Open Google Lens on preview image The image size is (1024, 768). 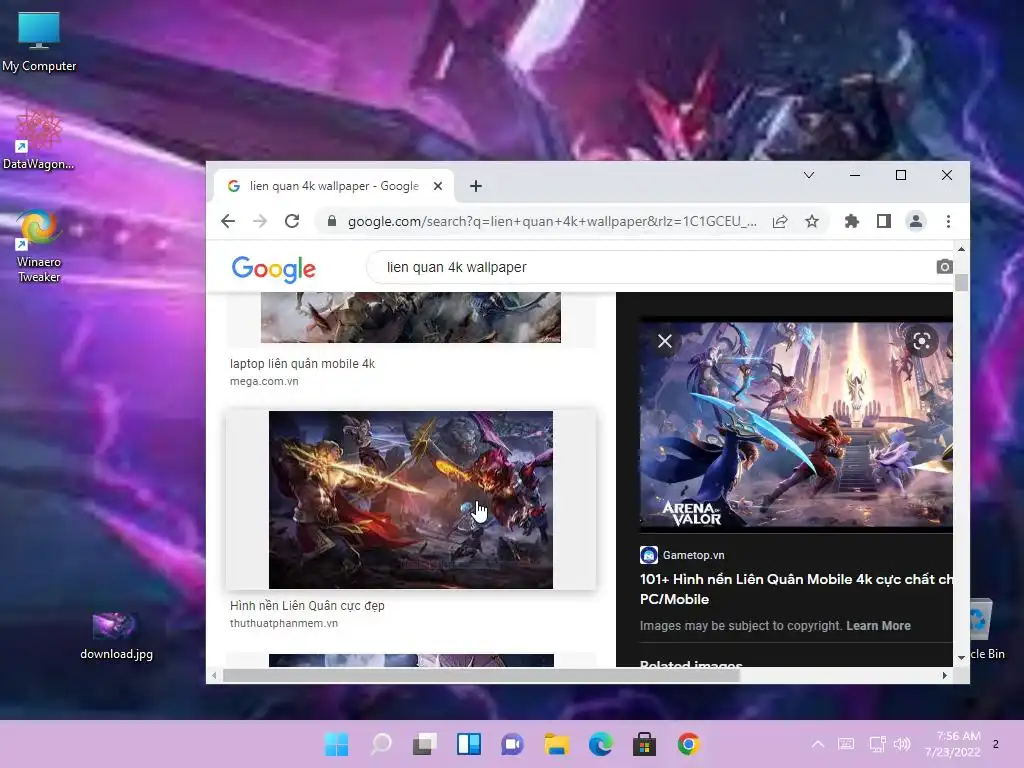click(921, 341)
